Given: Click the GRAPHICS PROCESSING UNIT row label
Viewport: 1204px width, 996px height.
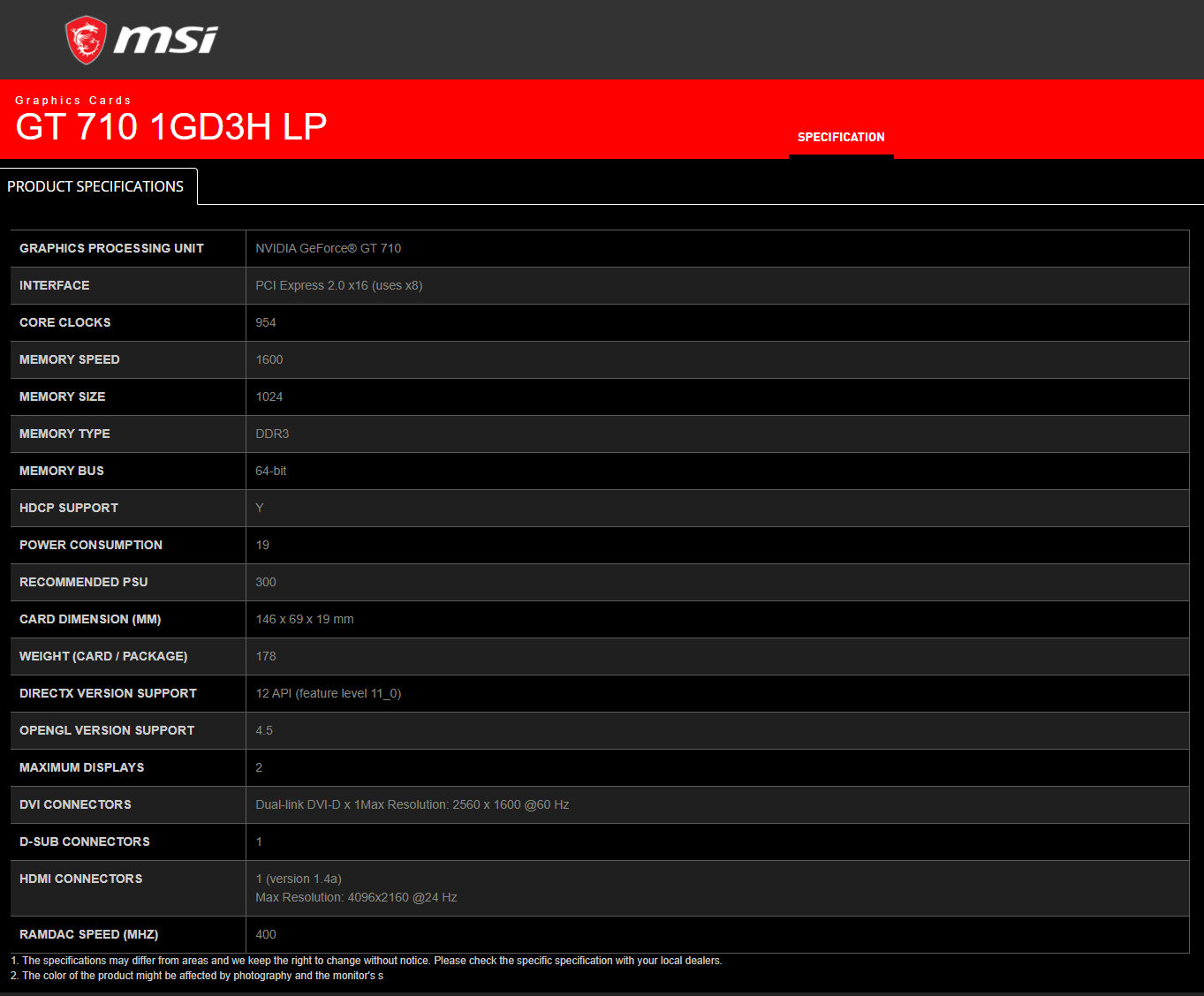Looking at the screenshot, I should pos(111,248).
